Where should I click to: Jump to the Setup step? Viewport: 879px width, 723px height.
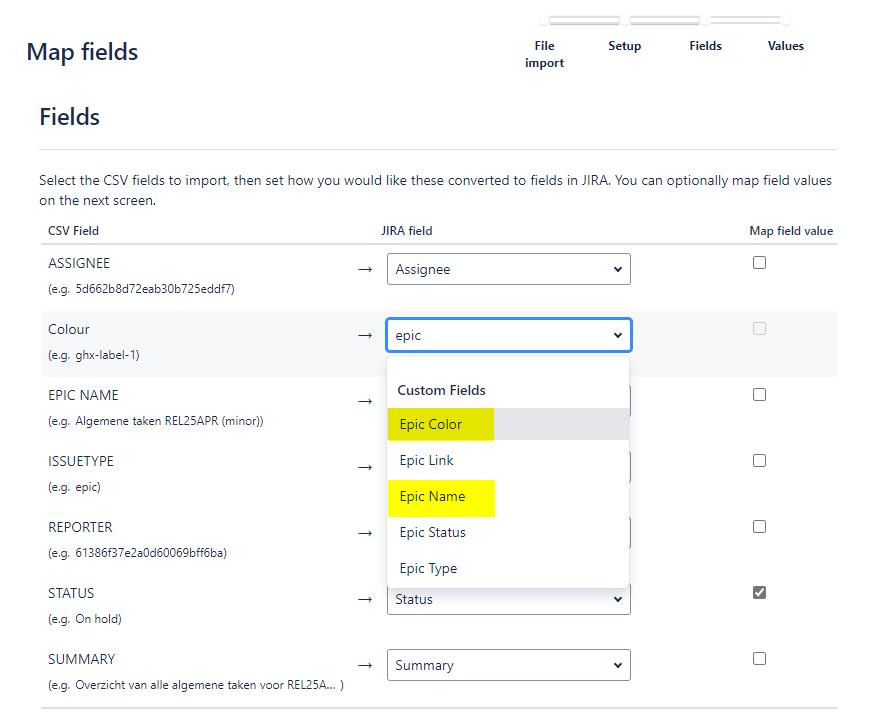[624, 46]
